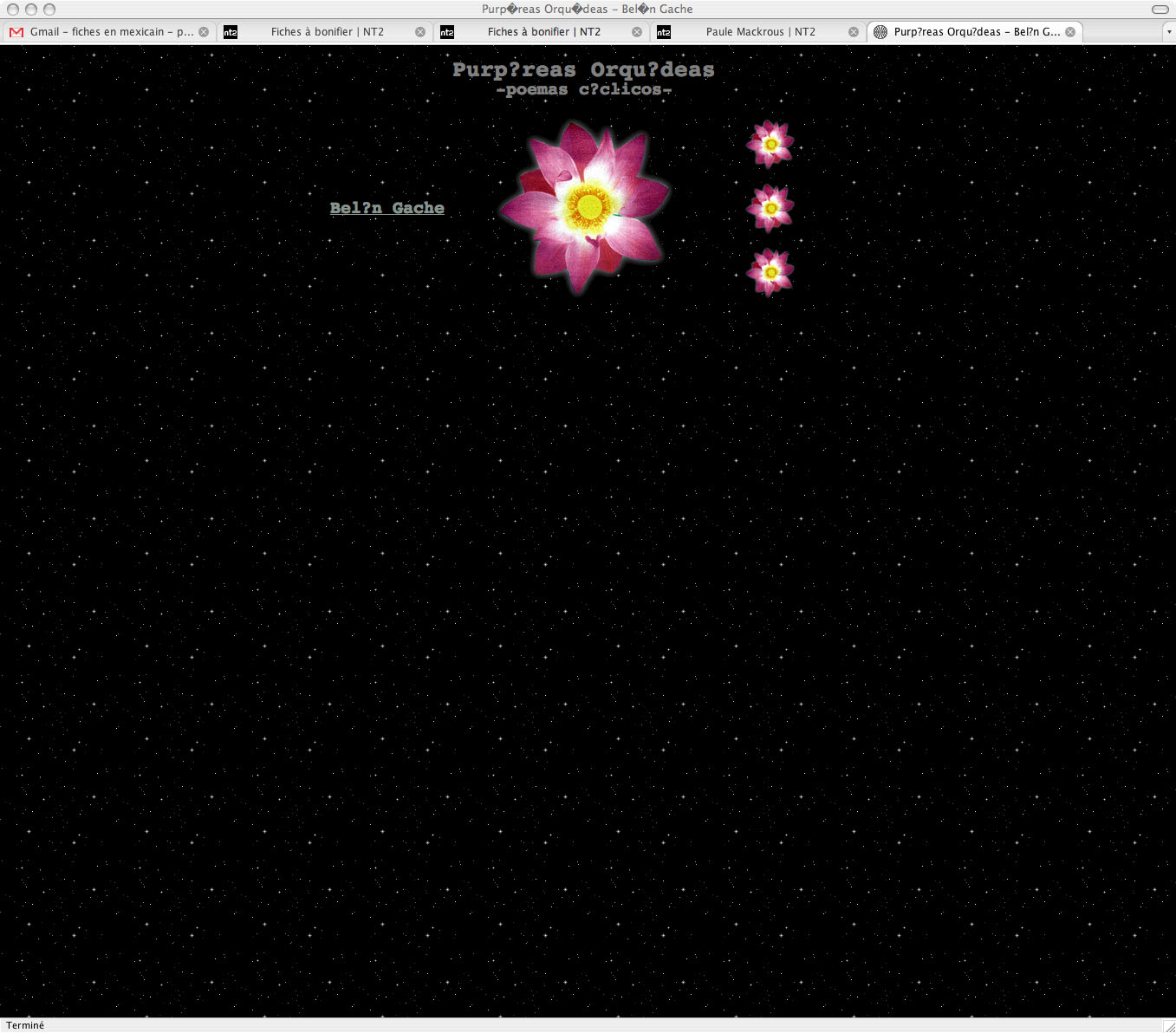The width and height of the screenshot is (1176, 1033).
Task: Click the favicon on Purp?reas Orqu?deas tab
Action: [x=880, y=32]
